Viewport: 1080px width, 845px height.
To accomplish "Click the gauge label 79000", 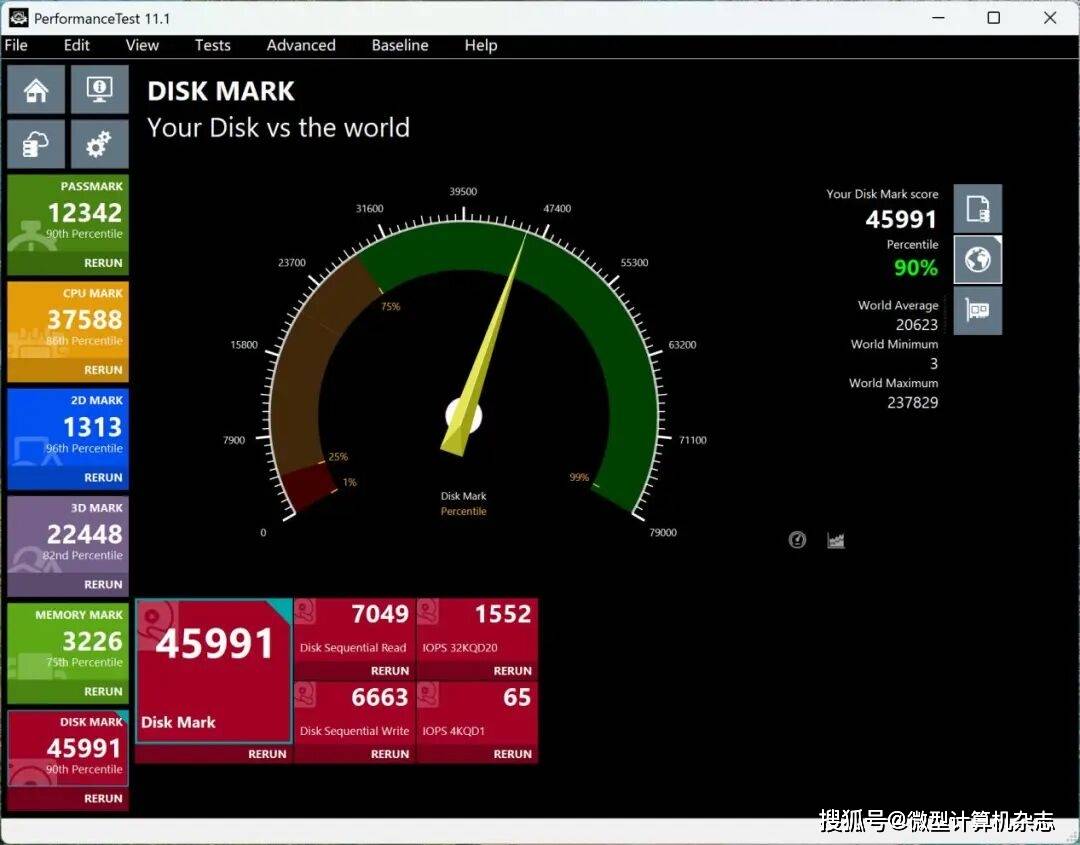I will click(663, 532).
